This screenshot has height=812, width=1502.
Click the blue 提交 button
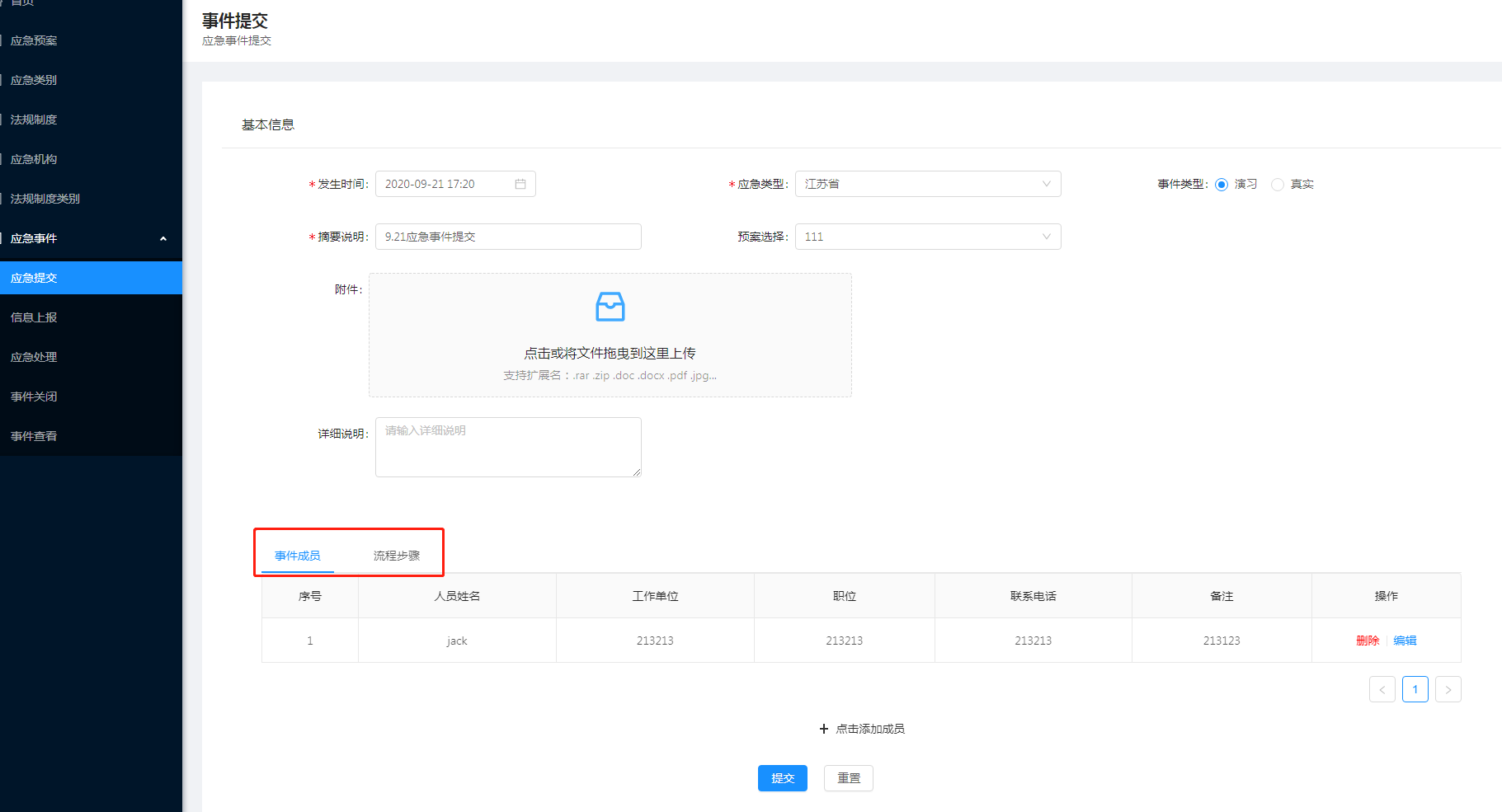783,778
